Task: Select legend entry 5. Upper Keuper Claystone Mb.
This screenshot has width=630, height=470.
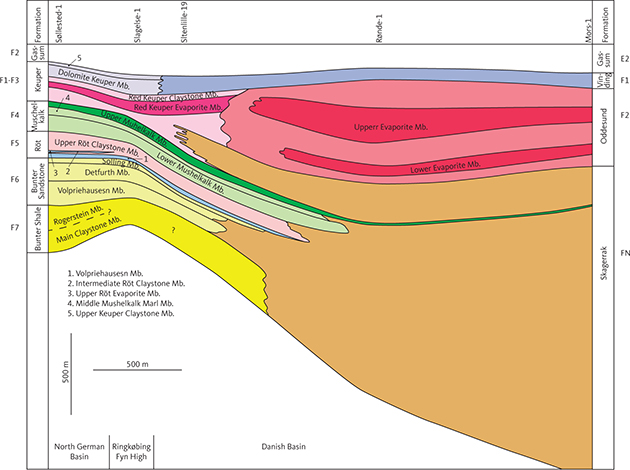Action: (121, 314)
